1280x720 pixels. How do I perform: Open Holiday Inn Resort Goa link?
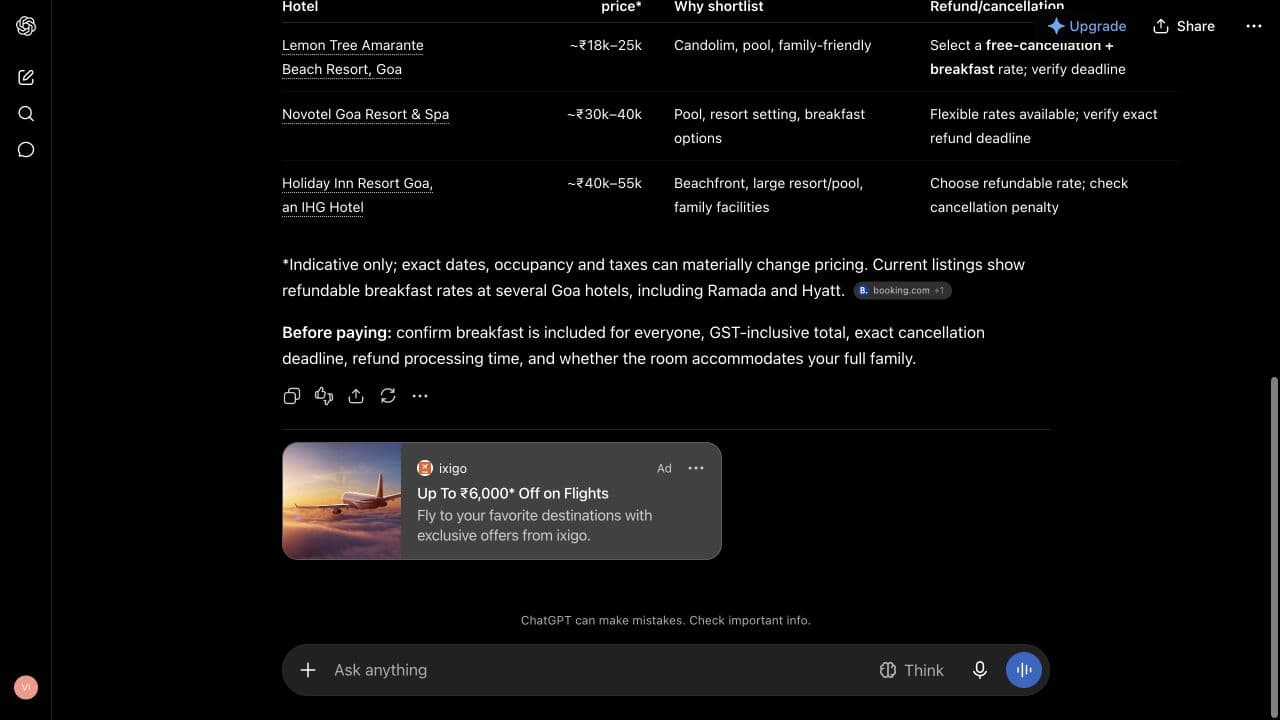(357, 195)
